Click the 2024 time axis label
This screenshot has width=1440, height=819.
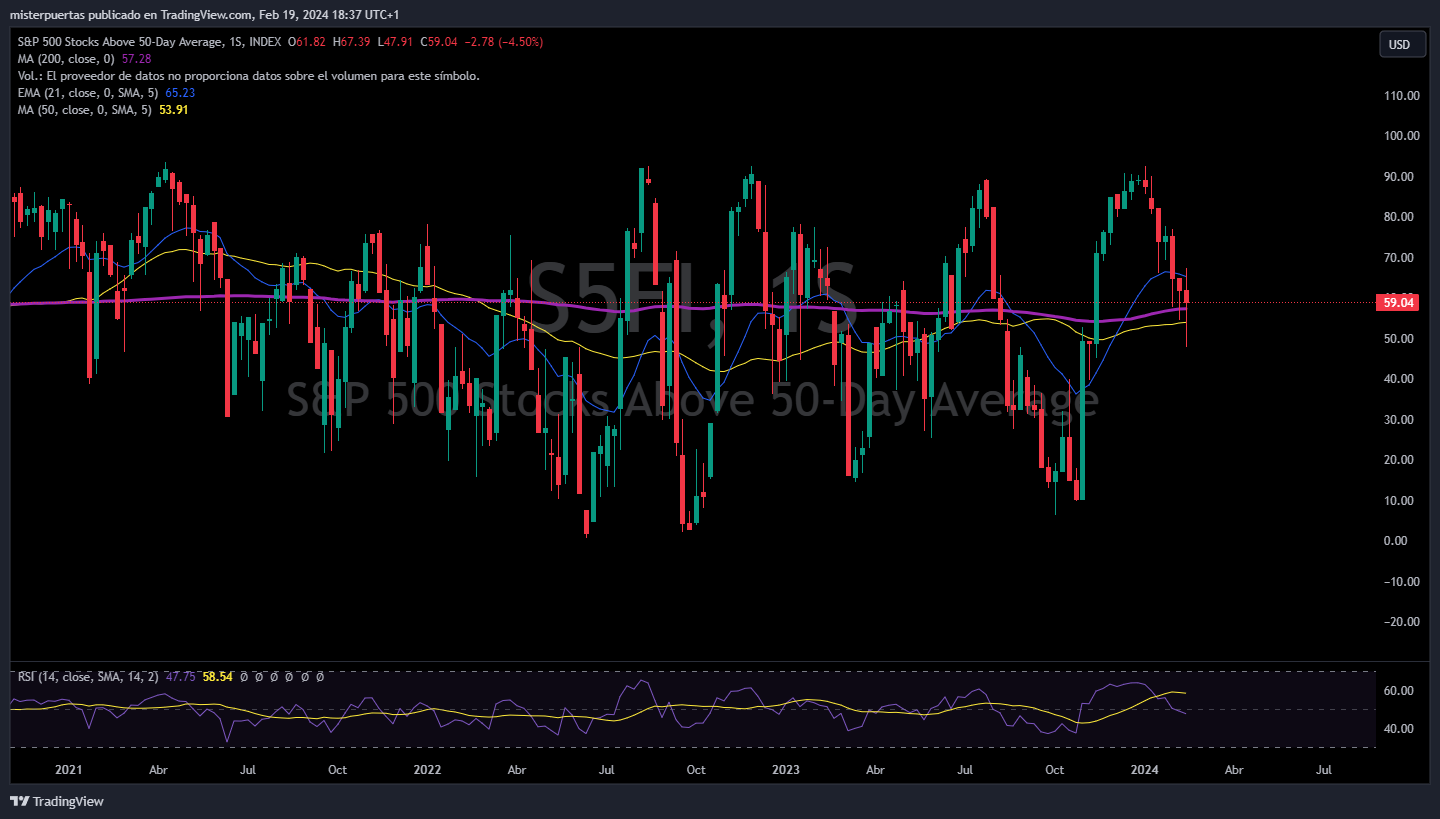[x=1144, y=770]
